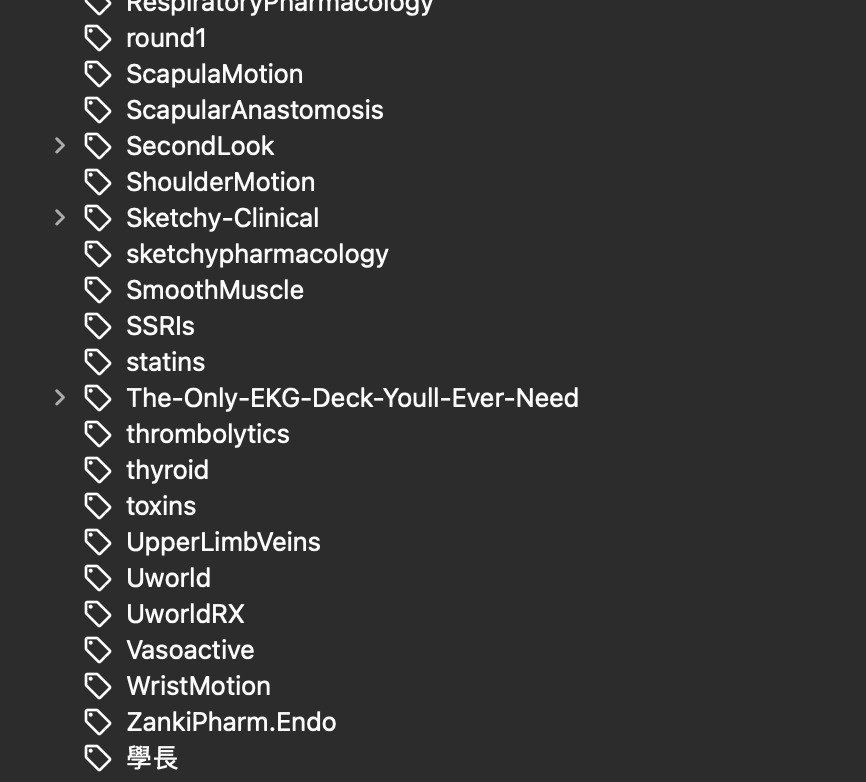Click the tag icon beside thyroid
This screenshot has height=782, width=866.
[97, 470]
